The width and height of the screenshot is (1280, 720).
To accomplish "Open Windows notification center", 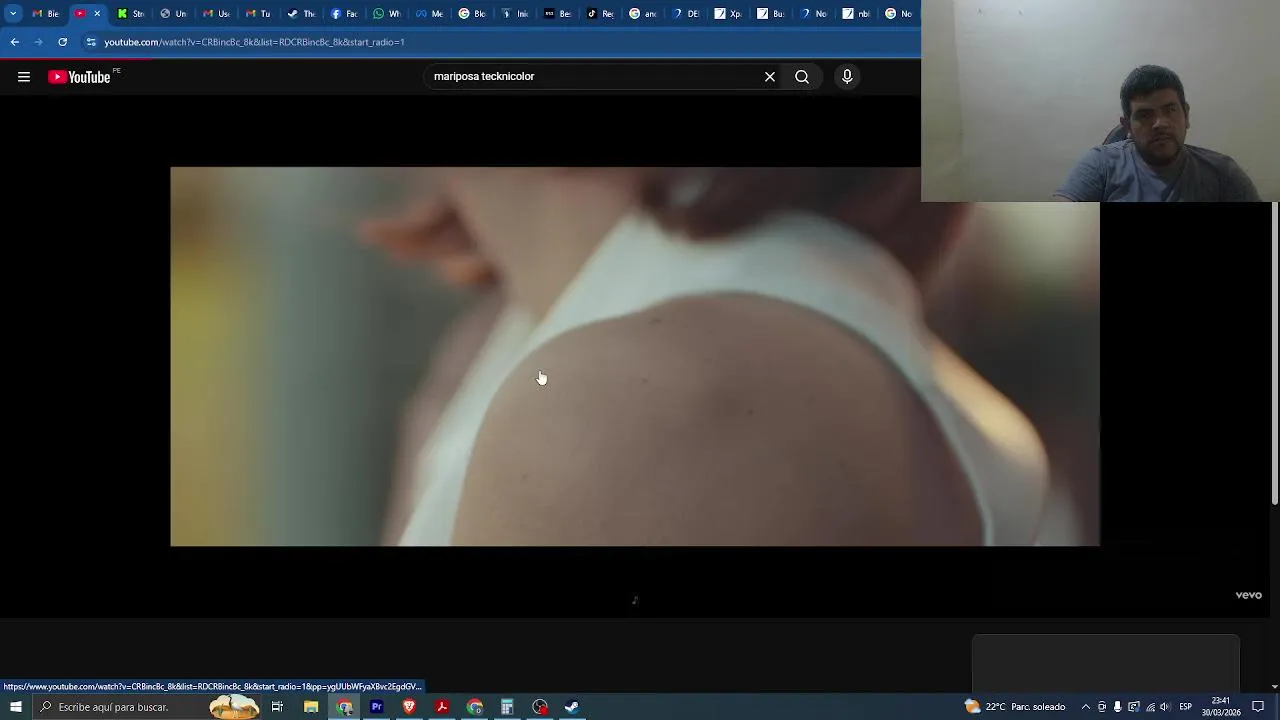I will point(1258,707).
